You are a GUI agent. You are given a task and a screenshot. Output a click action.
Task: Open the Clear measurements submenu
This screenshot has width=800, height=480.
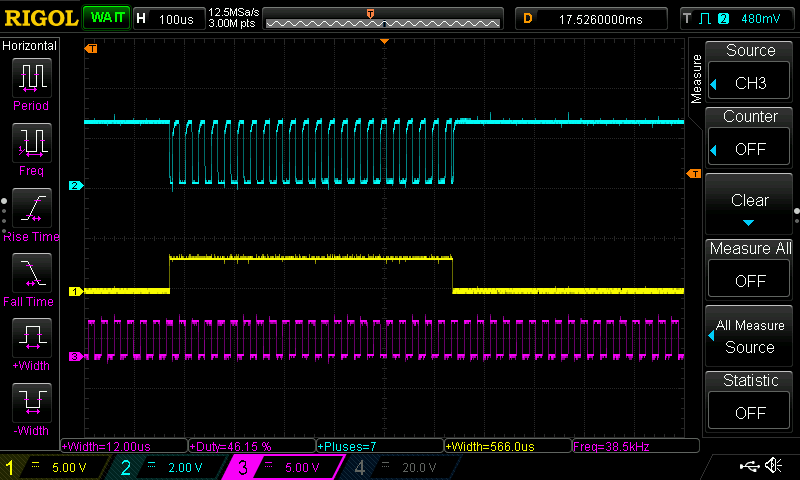749,204
